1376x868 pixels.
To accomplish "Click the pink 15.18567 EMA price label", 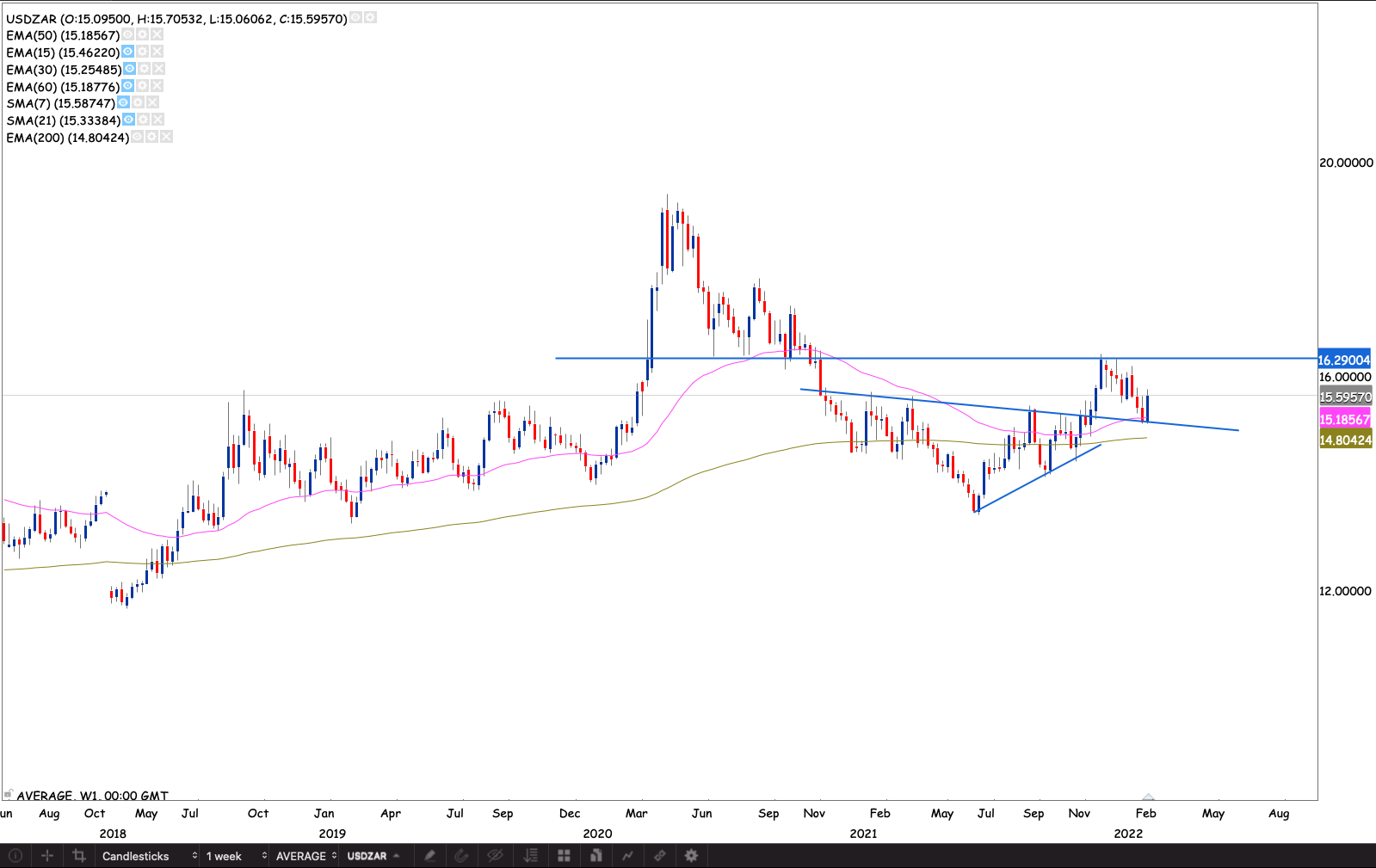I will click(x=1344, y=420).
